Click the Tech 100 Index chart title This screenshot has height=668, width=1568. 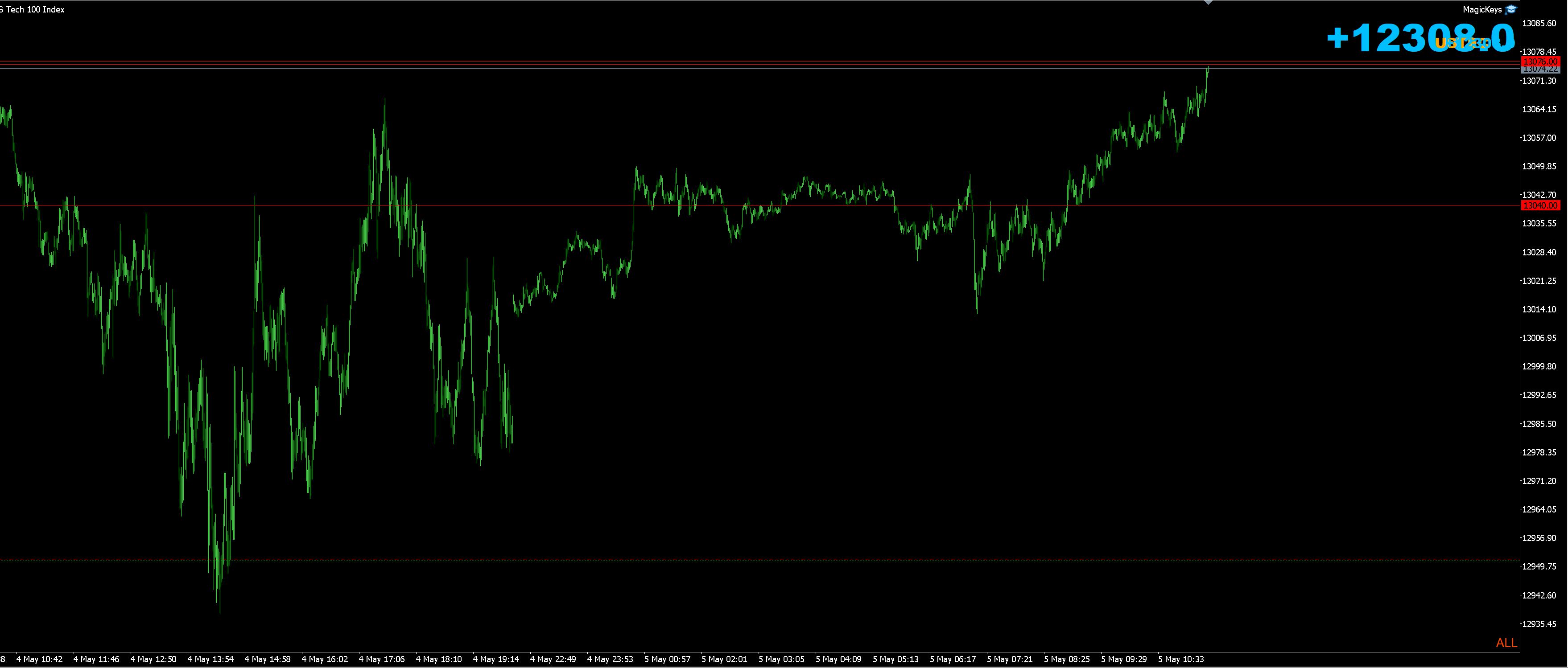tap(33, 10)
